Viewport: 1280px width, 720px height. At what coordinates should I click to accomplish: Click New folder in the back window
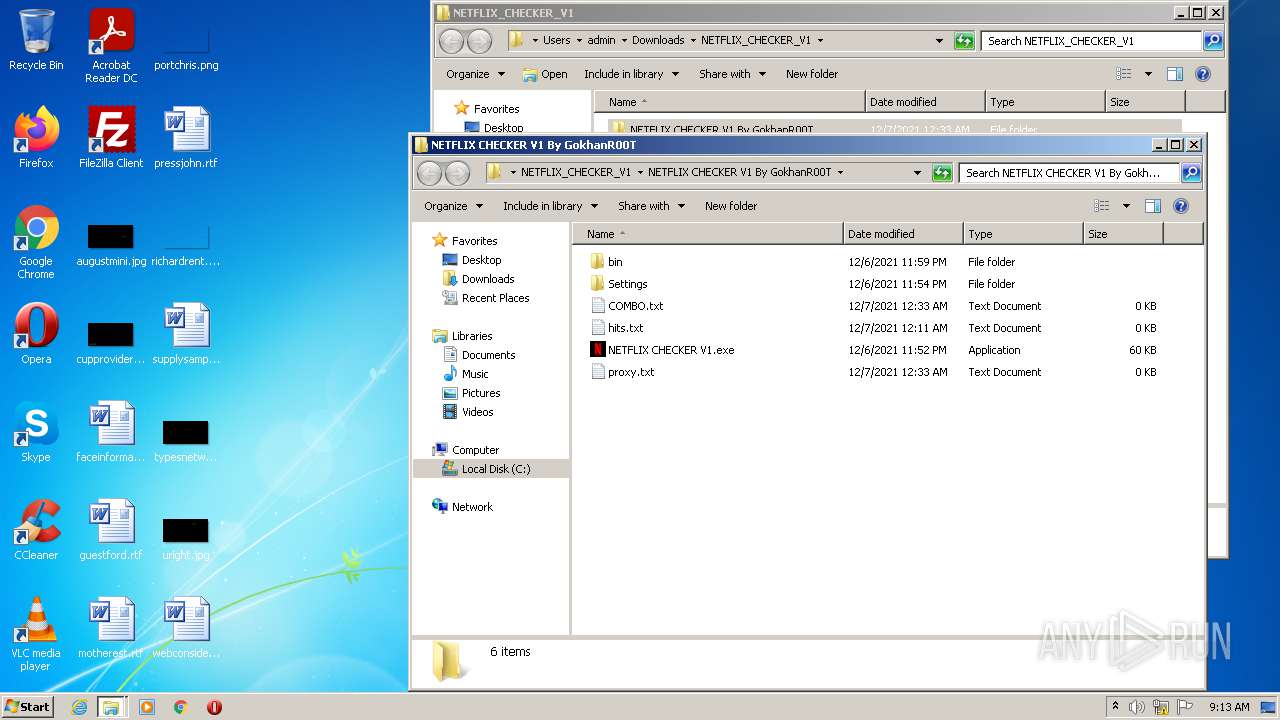pos(812,74)
